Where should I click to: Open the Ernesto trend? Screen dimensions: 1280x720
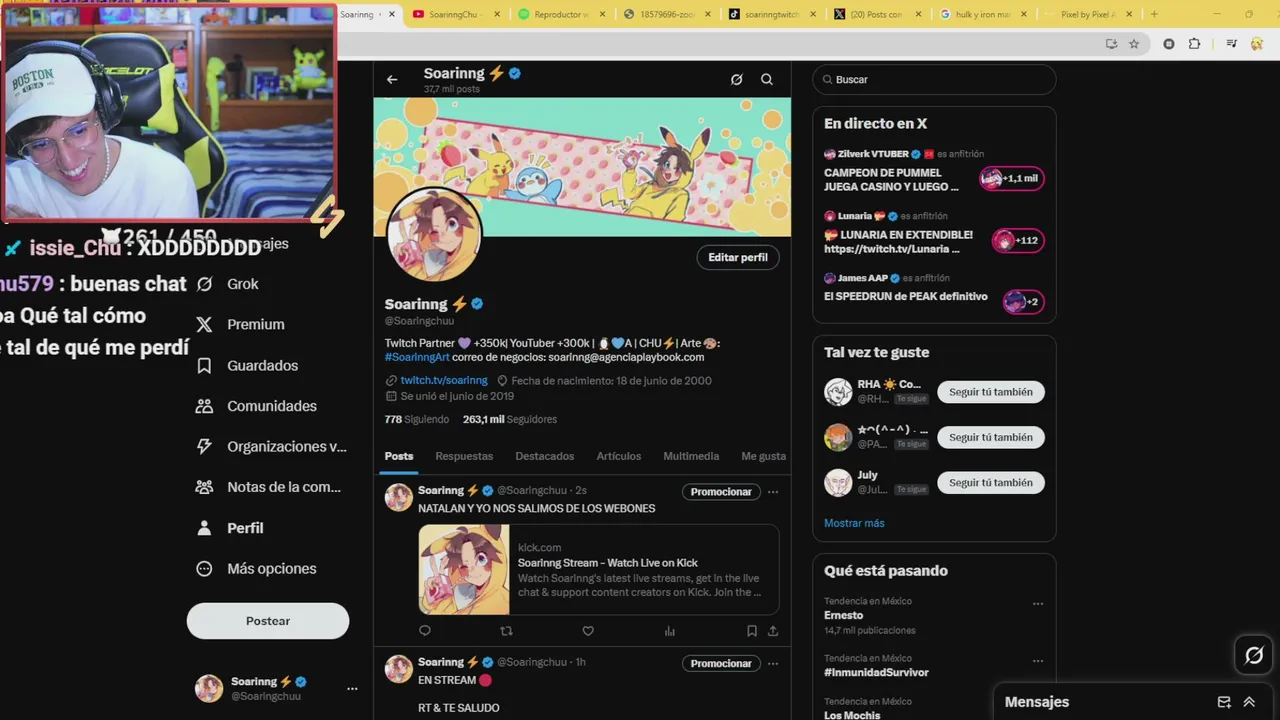tap(844, 616)
